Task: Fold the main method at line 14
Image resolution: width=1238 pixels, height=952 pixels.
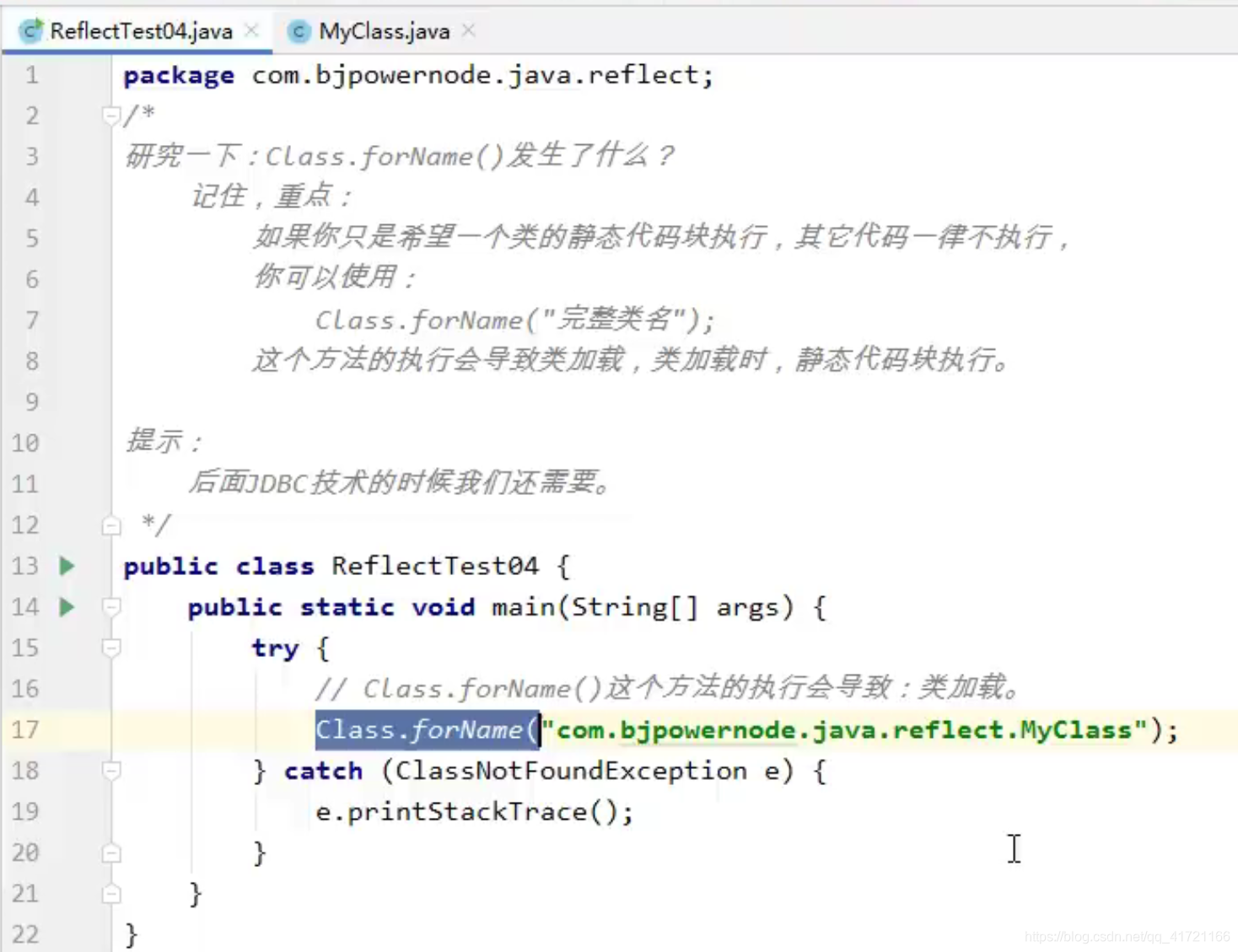Action: click(110, 606)
